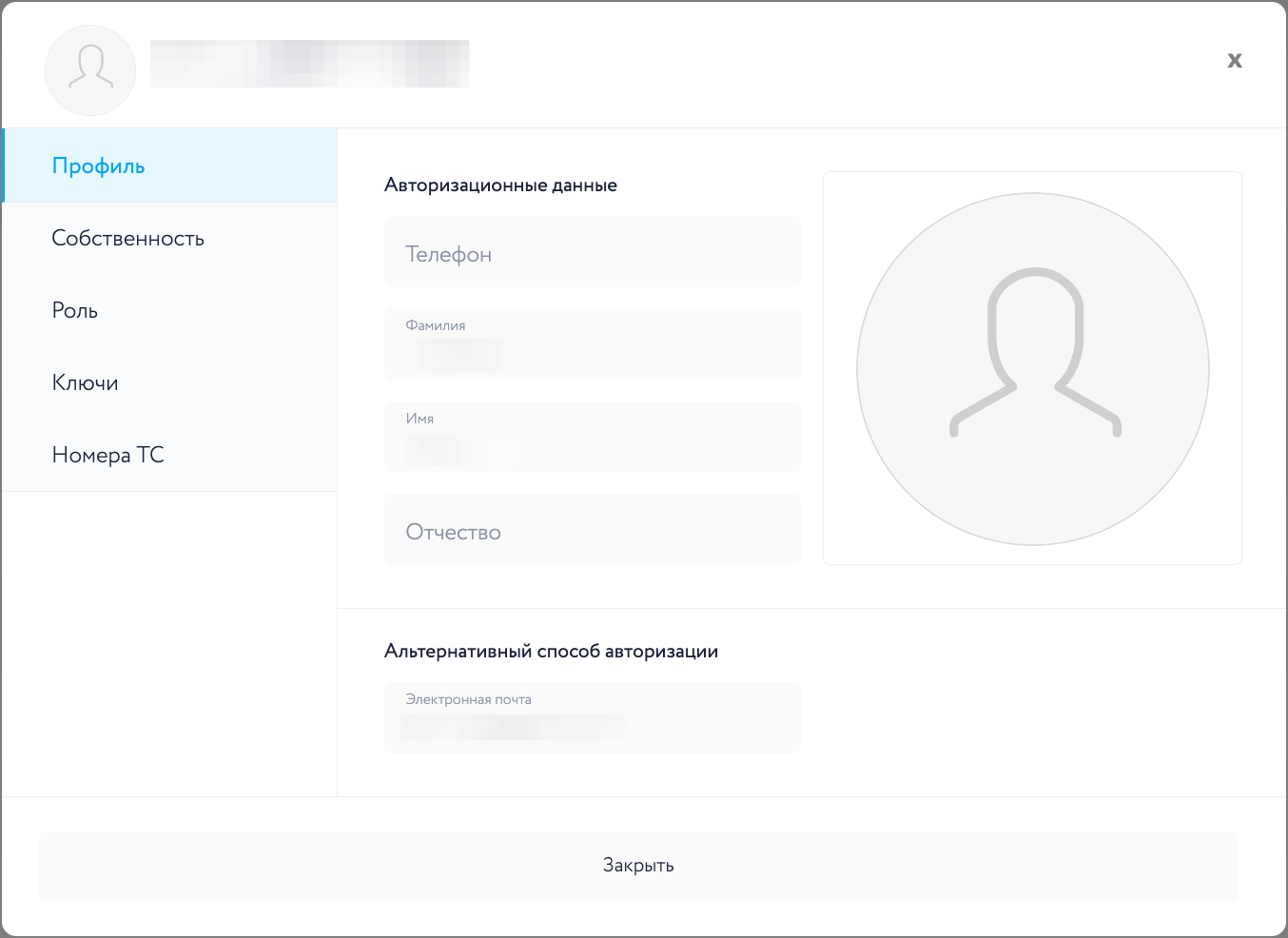This screenshot has width=1288, height=938.
Task: Go to the Ключи tab
Action: click(86, 383)
